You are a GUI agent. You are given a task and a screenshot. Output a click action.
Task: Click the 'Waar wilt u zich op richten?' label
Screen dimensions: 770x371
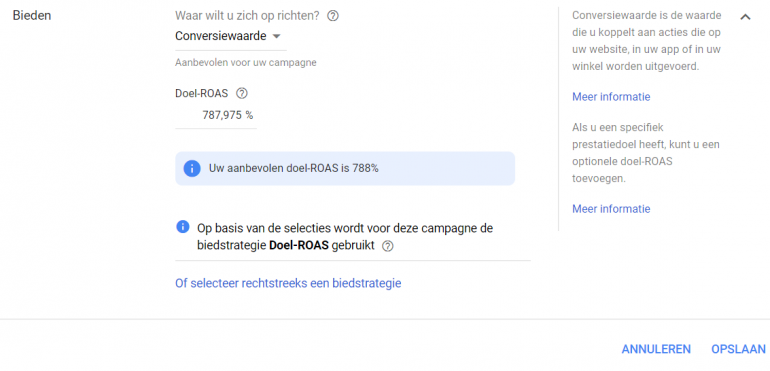[x=247, y=16]
